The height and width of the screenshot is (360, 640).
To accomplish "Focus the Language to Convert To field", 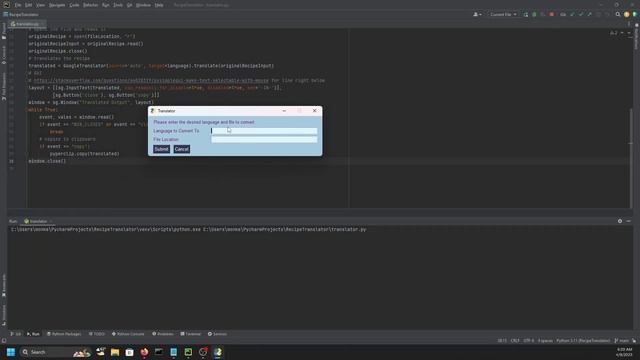I will (264, 131).
